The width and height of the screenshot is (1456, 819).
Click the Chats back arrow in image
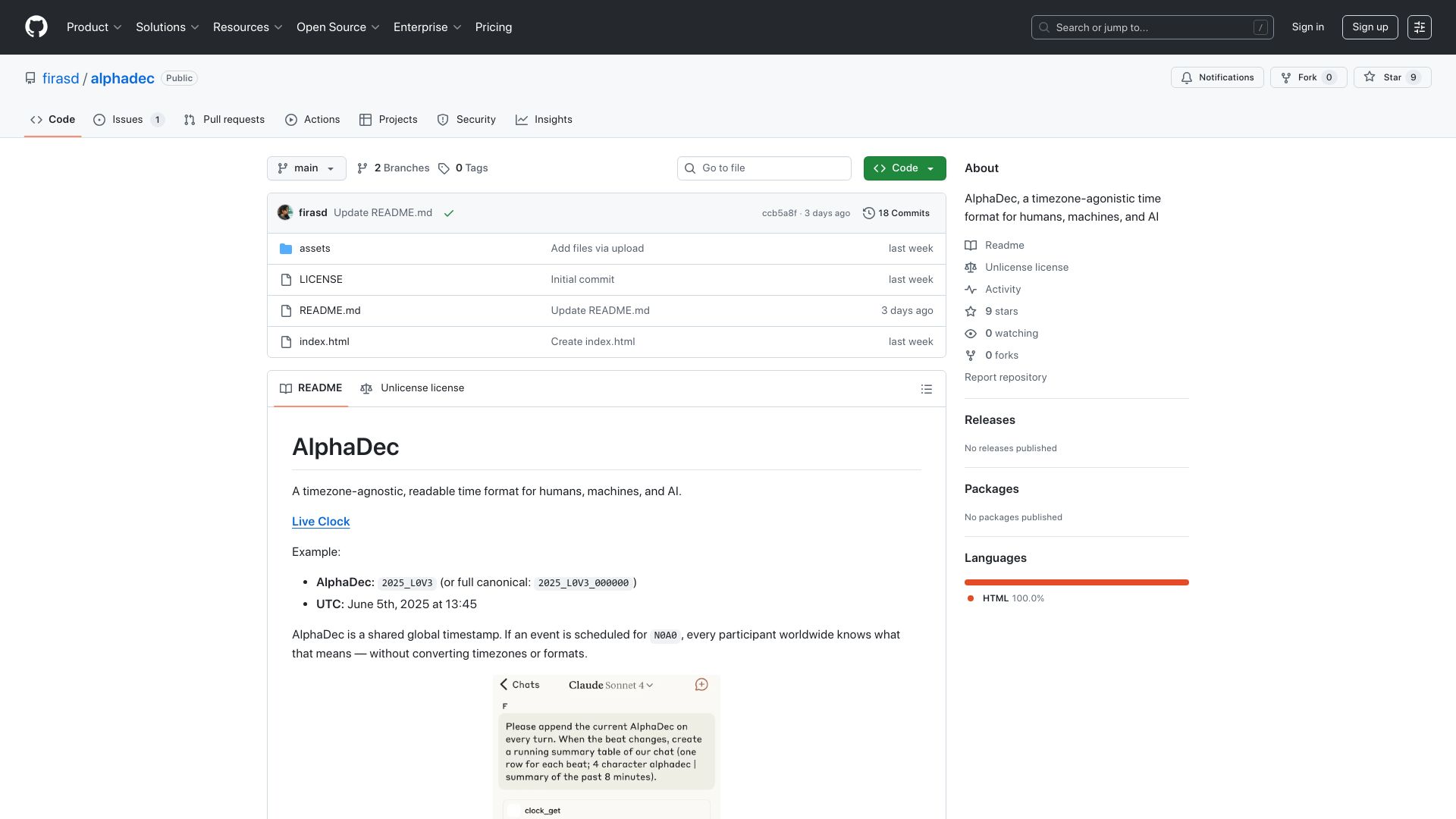pyautogui.click(x=504, y=685)
